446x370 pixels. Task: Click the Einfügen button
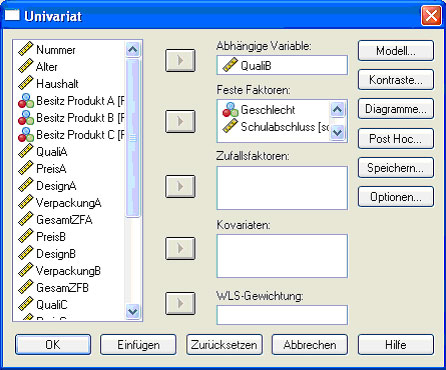pos(138,345)
